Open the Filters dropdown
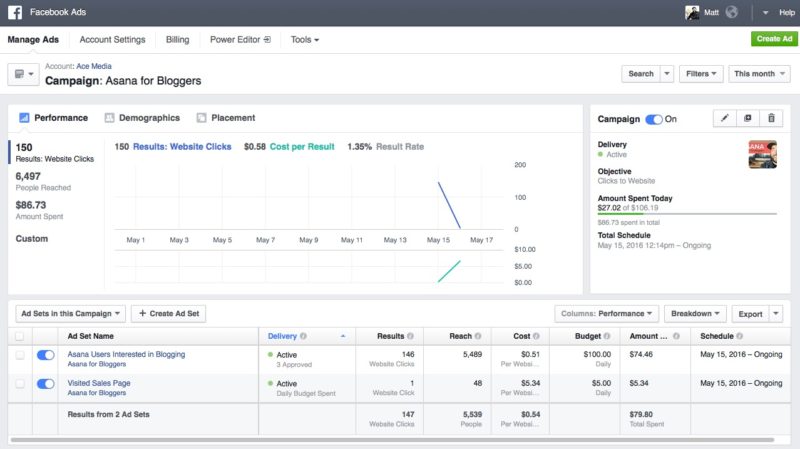 pyautogui.click(x=701, y=74)
